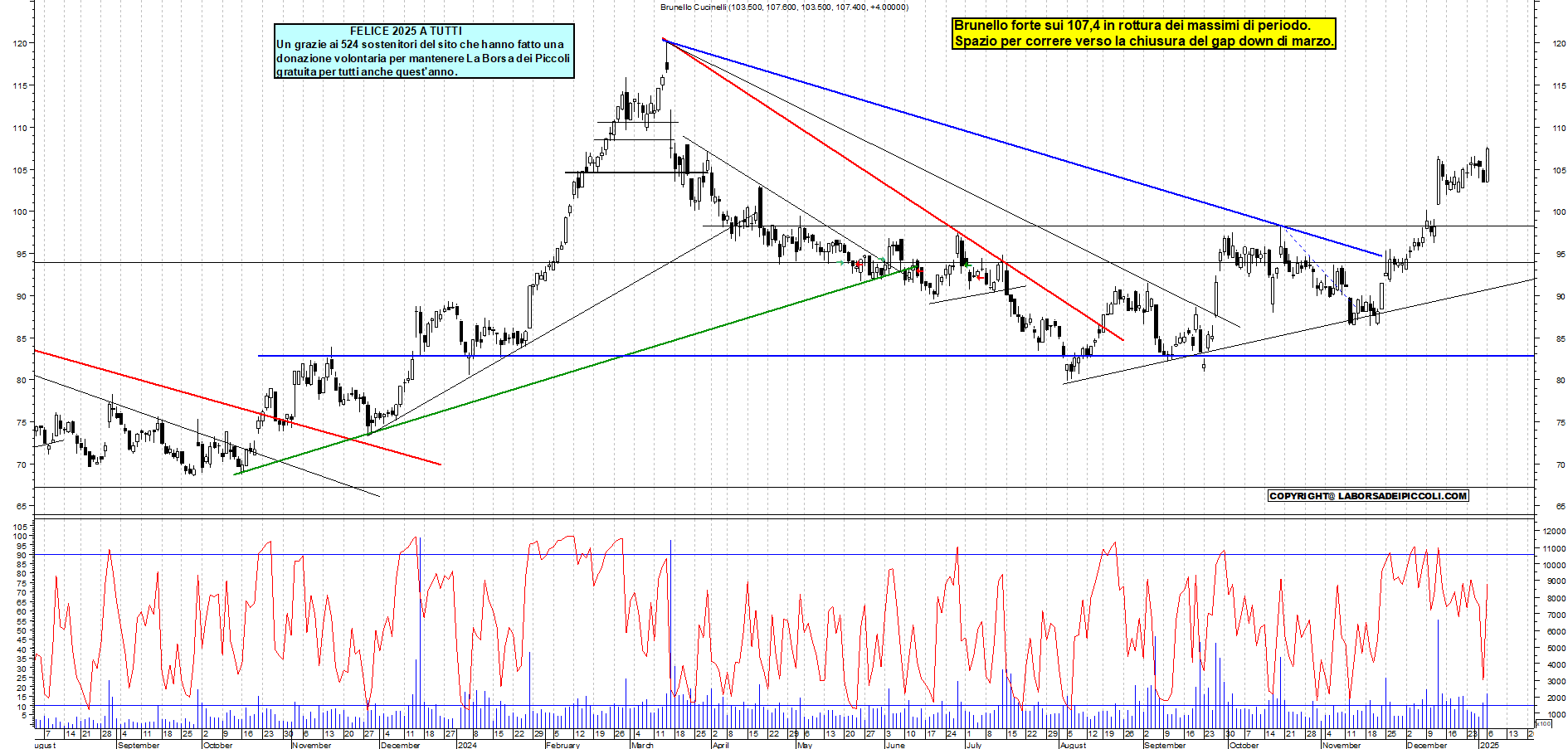Click the 'May' month label

point(804,745)
